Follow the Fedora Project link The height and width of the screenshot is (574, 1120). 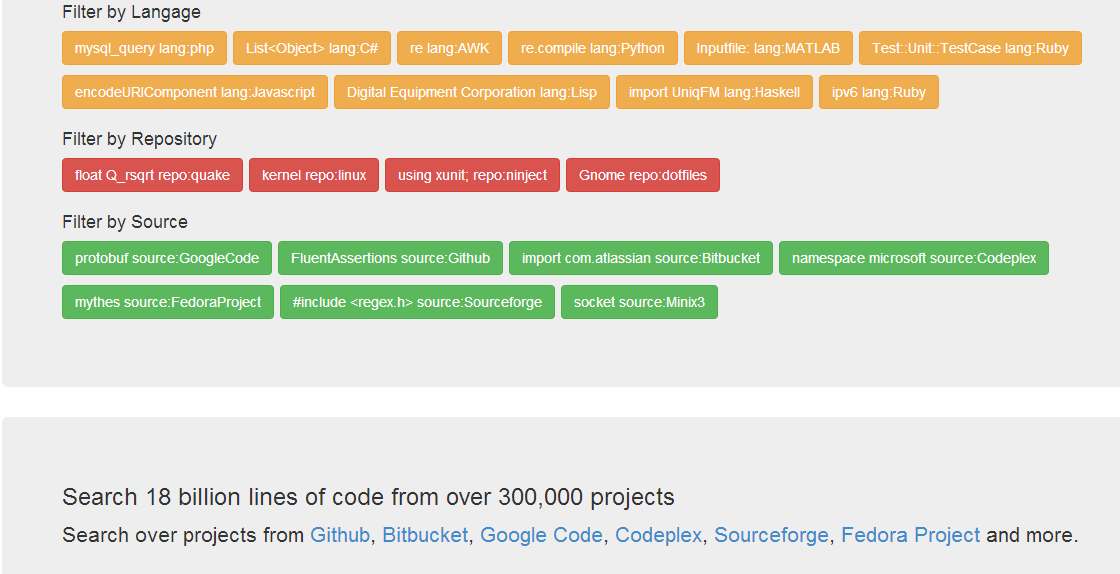pos(911,535)
